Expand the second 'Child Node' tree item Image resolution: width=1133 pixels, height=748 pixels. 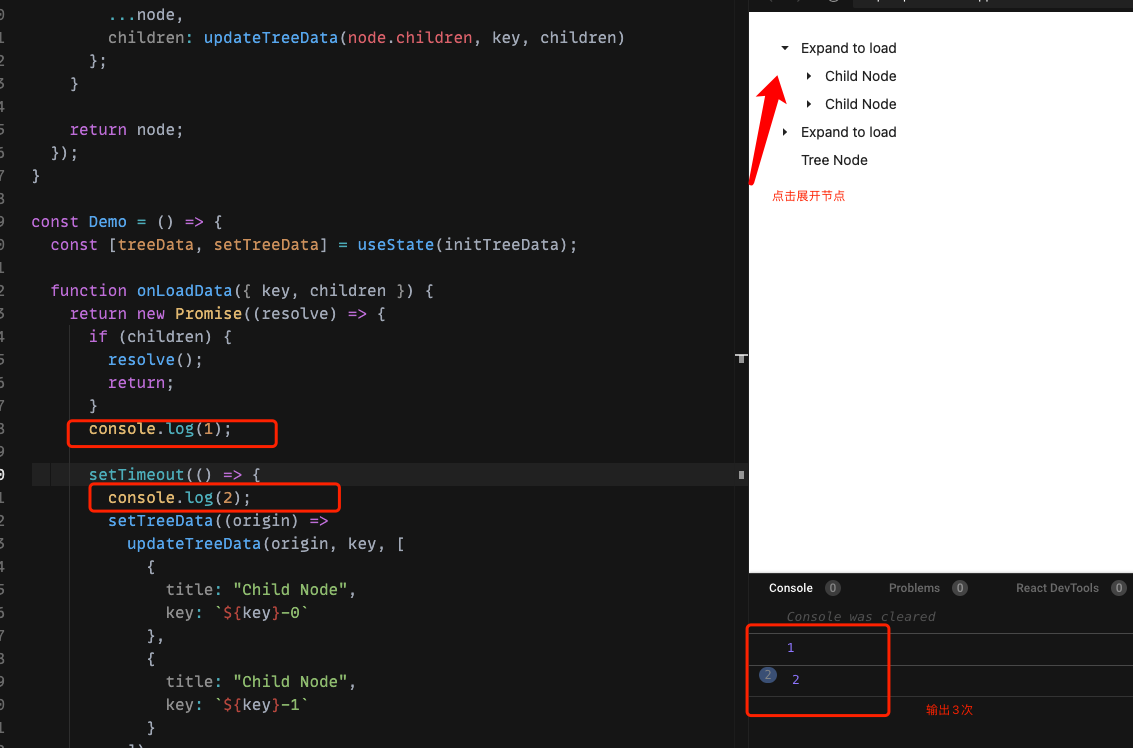point(808,103)
